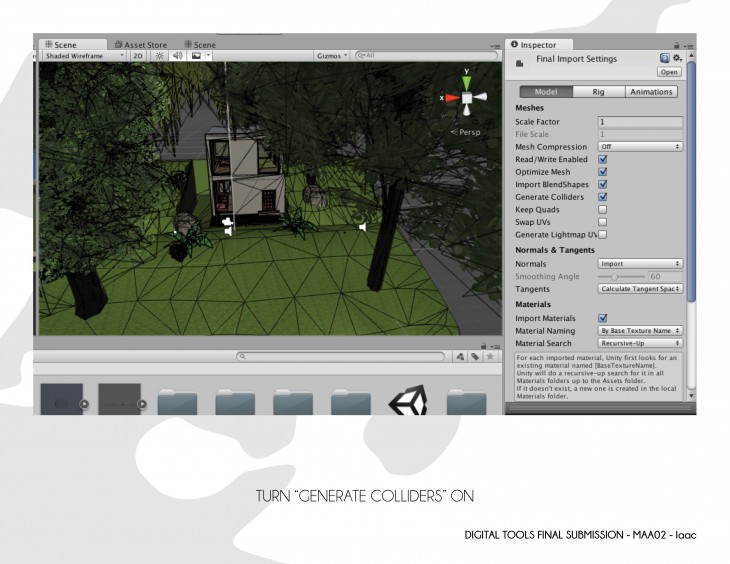Image resolution: width=730 pixels, height=564 pixels.
Task: Uncheck the Generate Colliders checkbox
Action: click(x=602, y=197)
